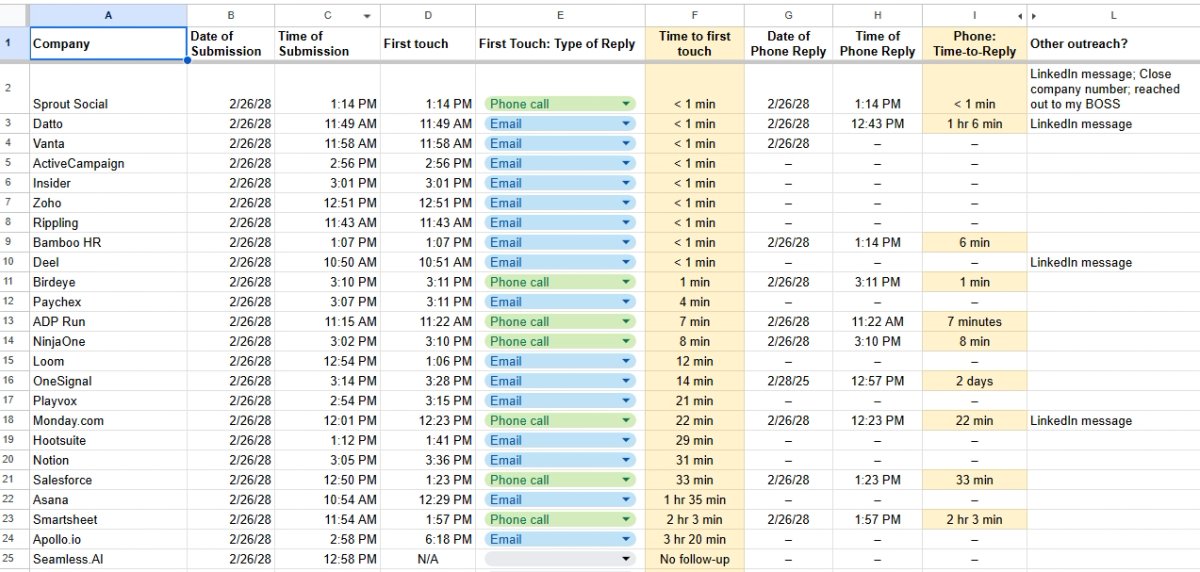1200x572 pixels.
Task: Click the "Date of Submission" header cell
Action: coord(231,44)
